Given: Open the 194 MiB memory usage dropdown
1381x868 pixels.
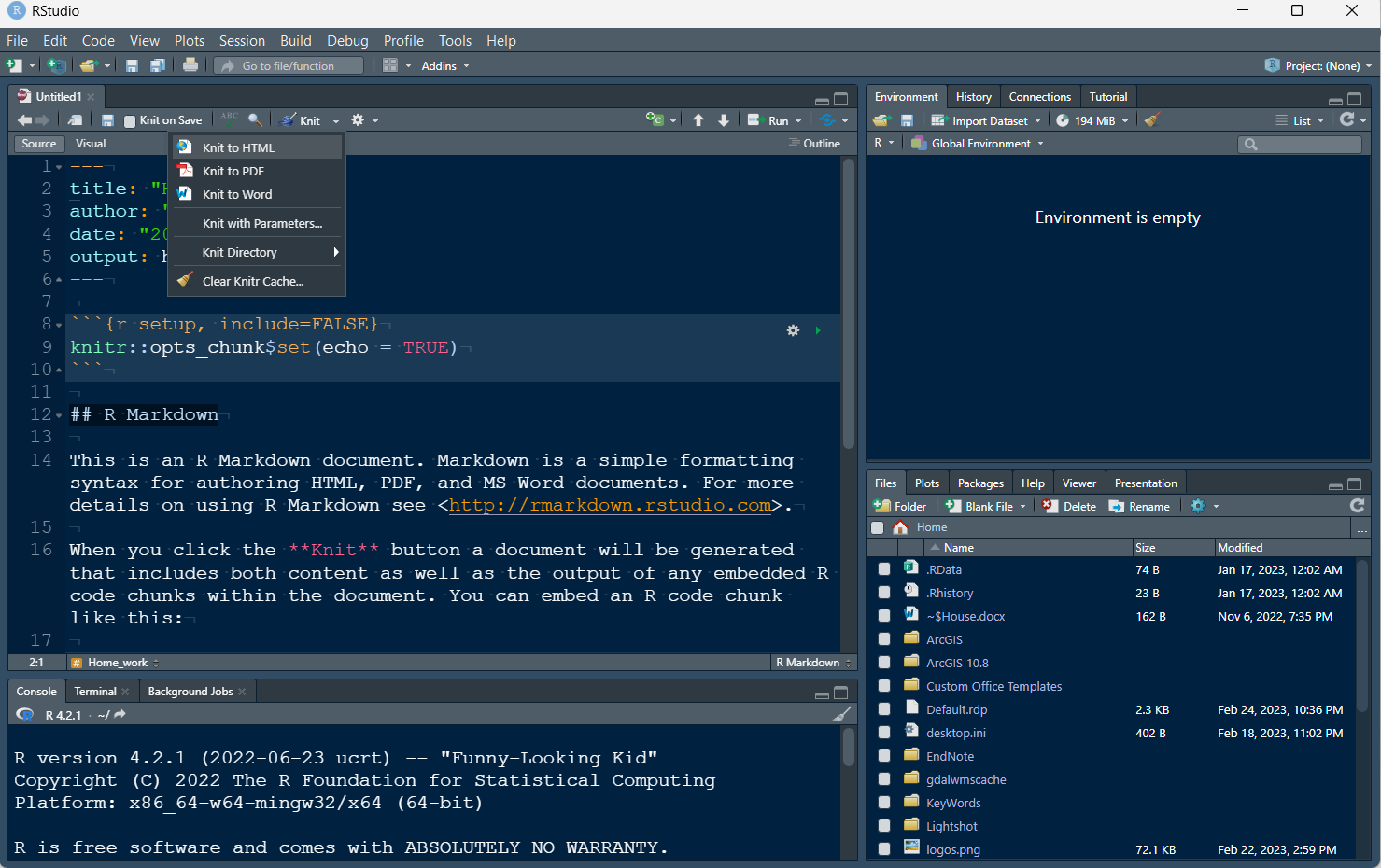Looking at the screenshot, I should coord(1092,120).
